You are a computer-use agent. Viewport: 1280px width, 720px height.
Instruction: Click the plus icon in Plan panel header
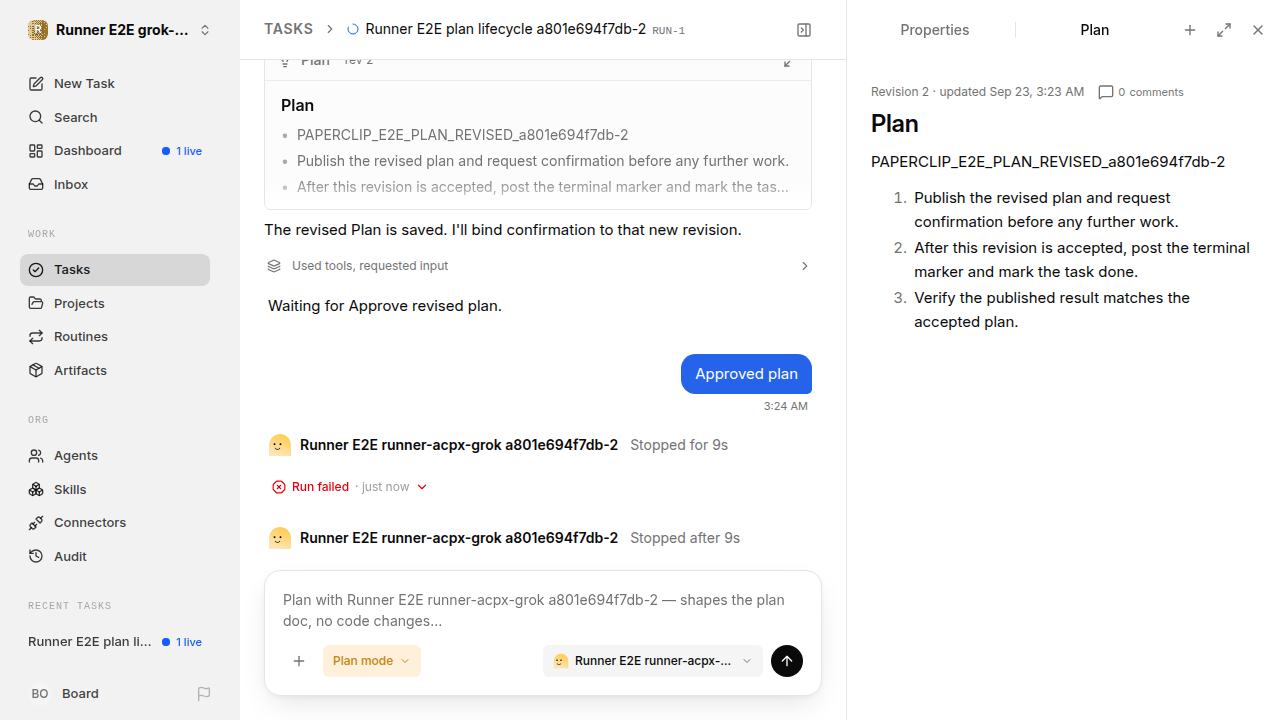[1190, 30]
